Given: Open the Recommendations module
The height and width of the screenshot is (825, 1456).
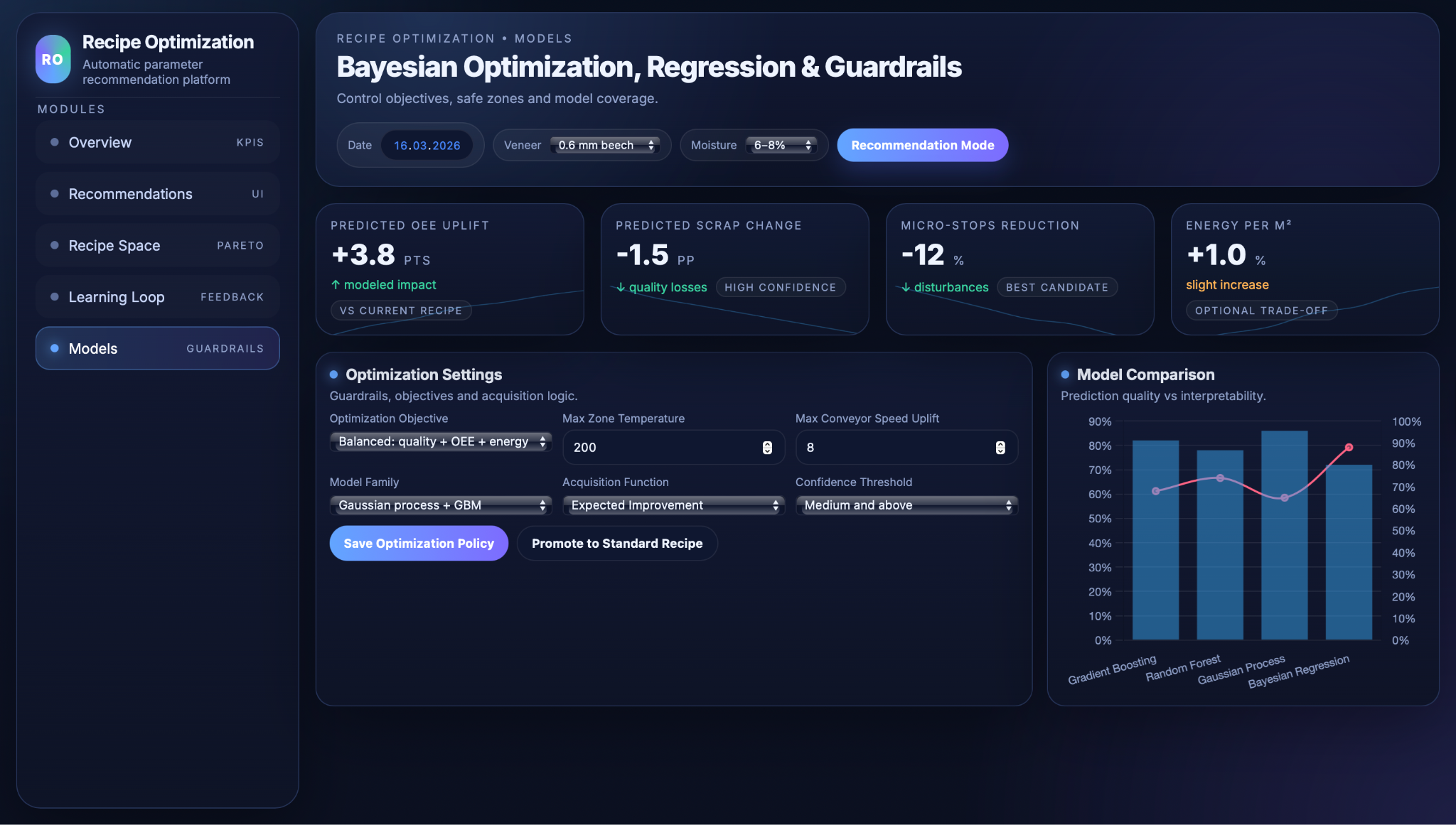Looking at the screenshot, I should coord(157,194).
